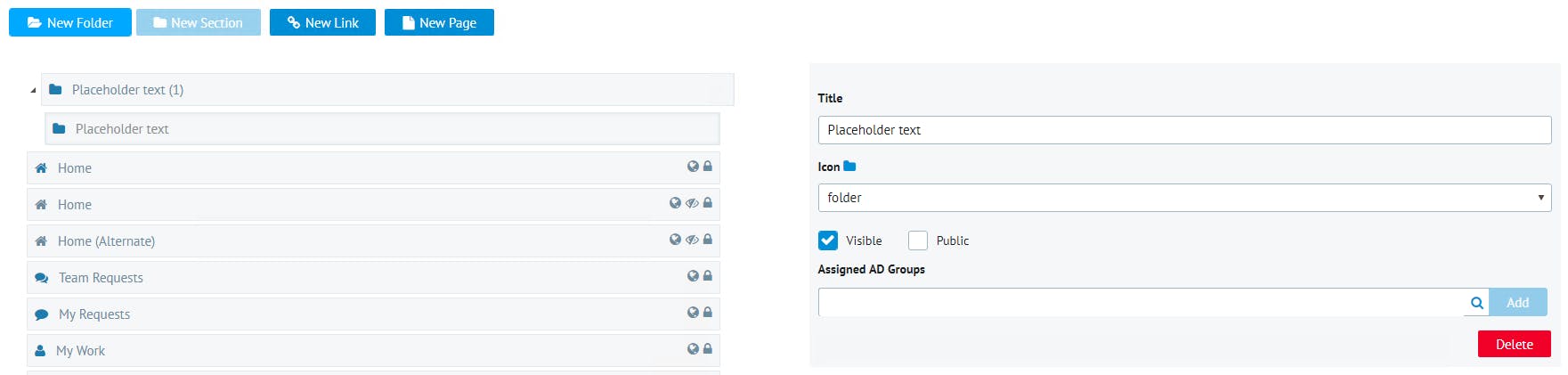Enable the Public checkbox

[x=918, y=240]
